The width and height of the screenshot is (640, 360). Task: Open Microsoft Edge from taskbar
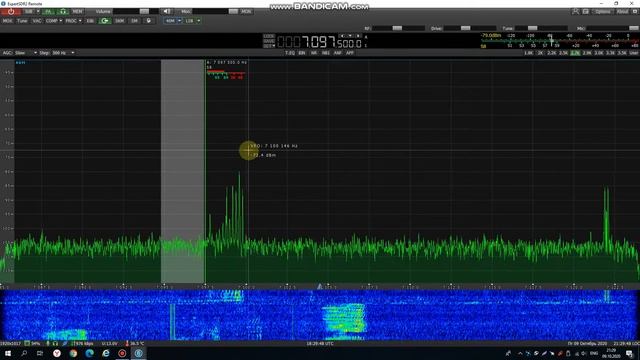coord(89,353)
